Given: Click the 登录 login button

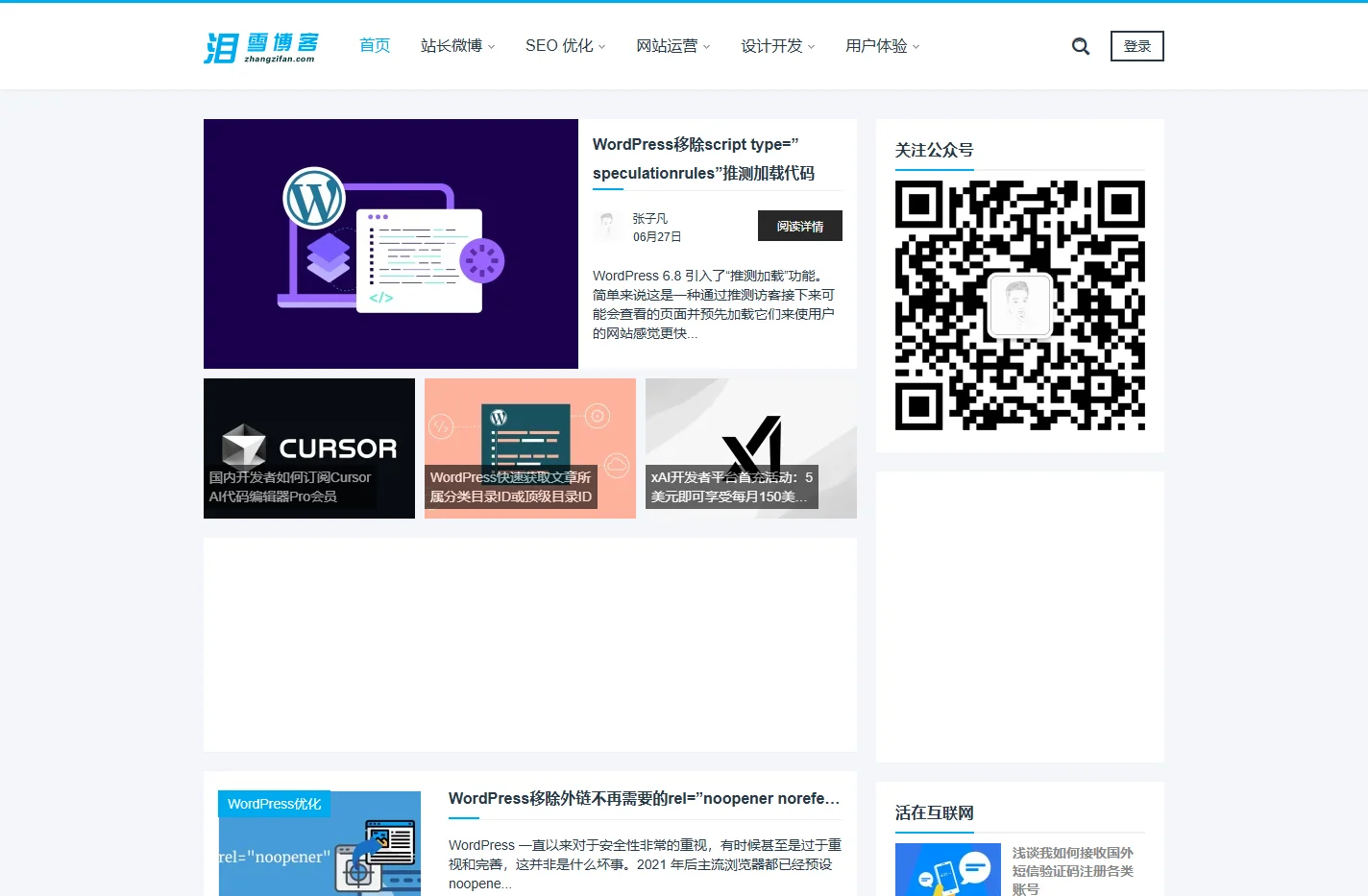Looking at the screenshot, I should click(x=1137, y=46).
